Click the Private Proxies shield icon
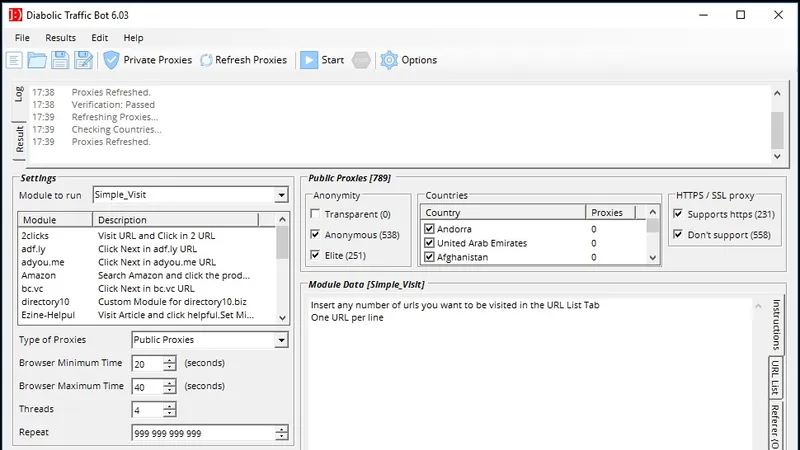 coord(111,60)
